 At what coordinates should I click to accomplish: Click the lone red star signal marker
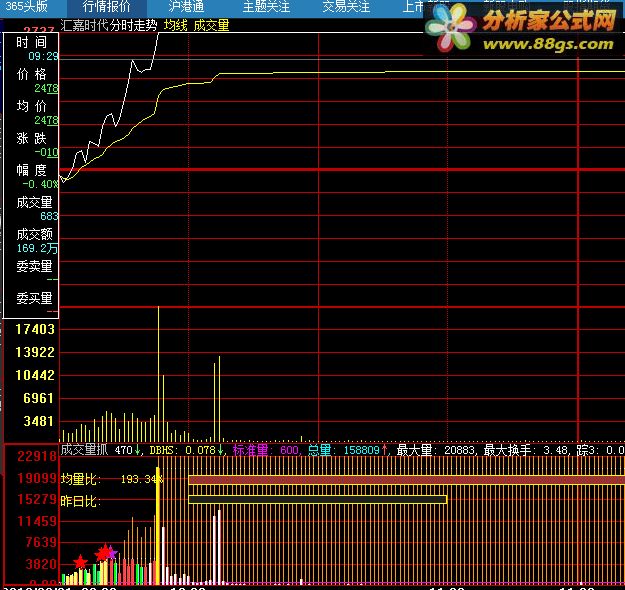[81, 562]
